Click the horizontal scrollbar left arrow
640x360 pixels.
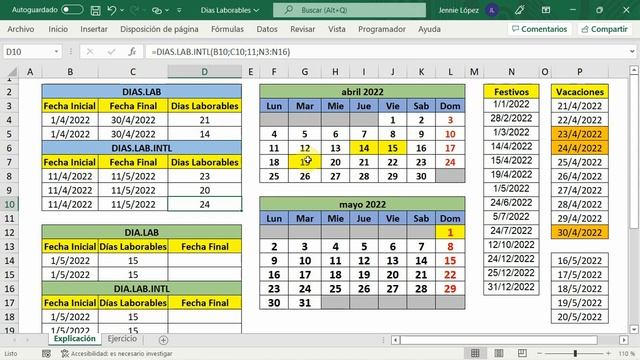[395, 340]
